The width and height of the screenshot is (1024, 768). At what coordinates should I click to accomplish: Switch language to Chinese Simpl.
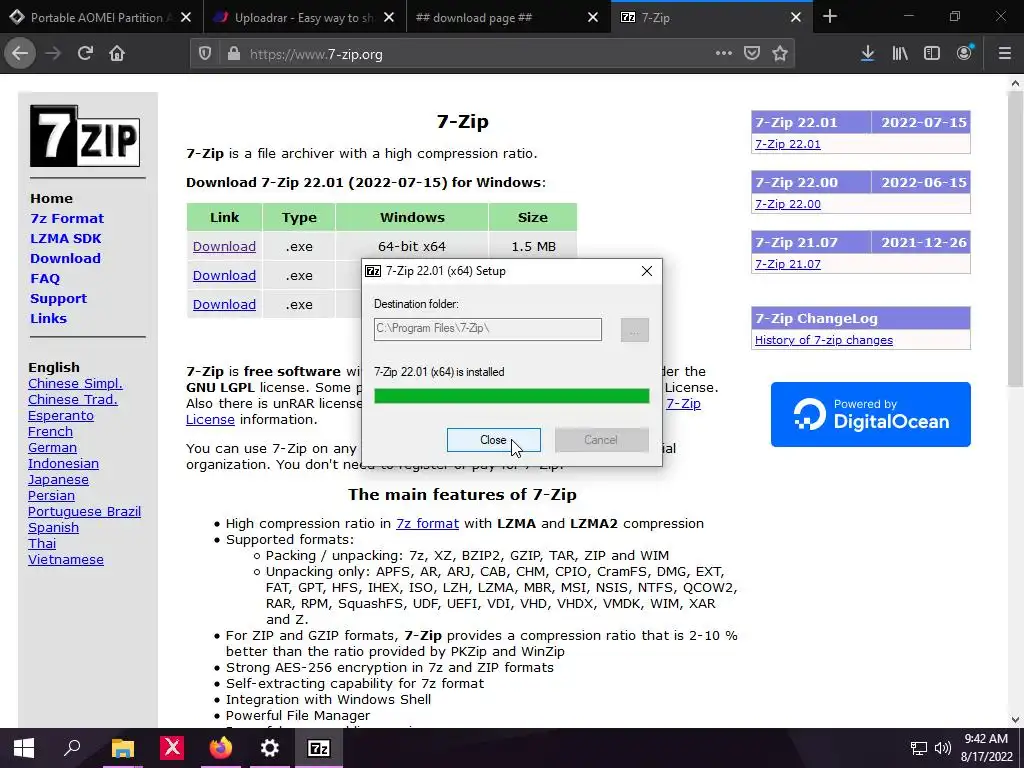coord(75,383)
